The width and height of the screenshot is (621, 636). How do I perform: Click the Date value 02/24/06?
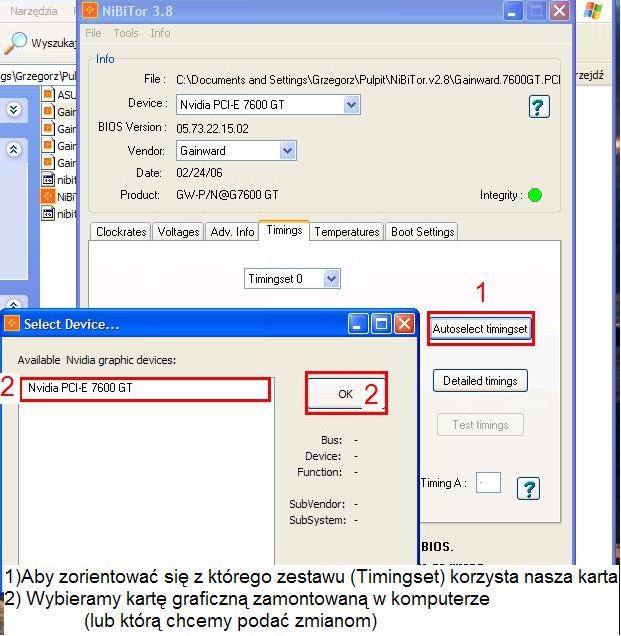pos(199,173)
